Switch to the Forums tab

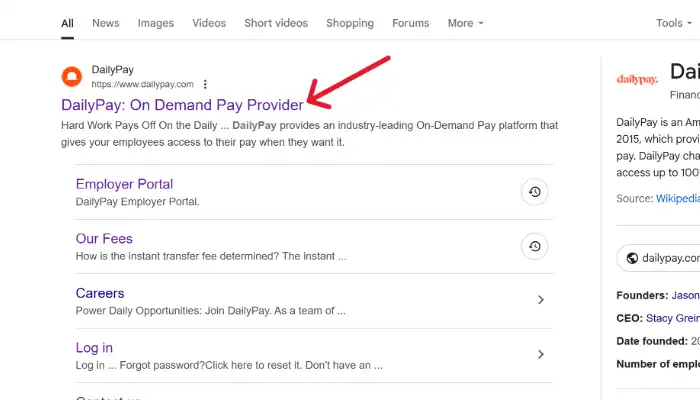tap(411, 23)
